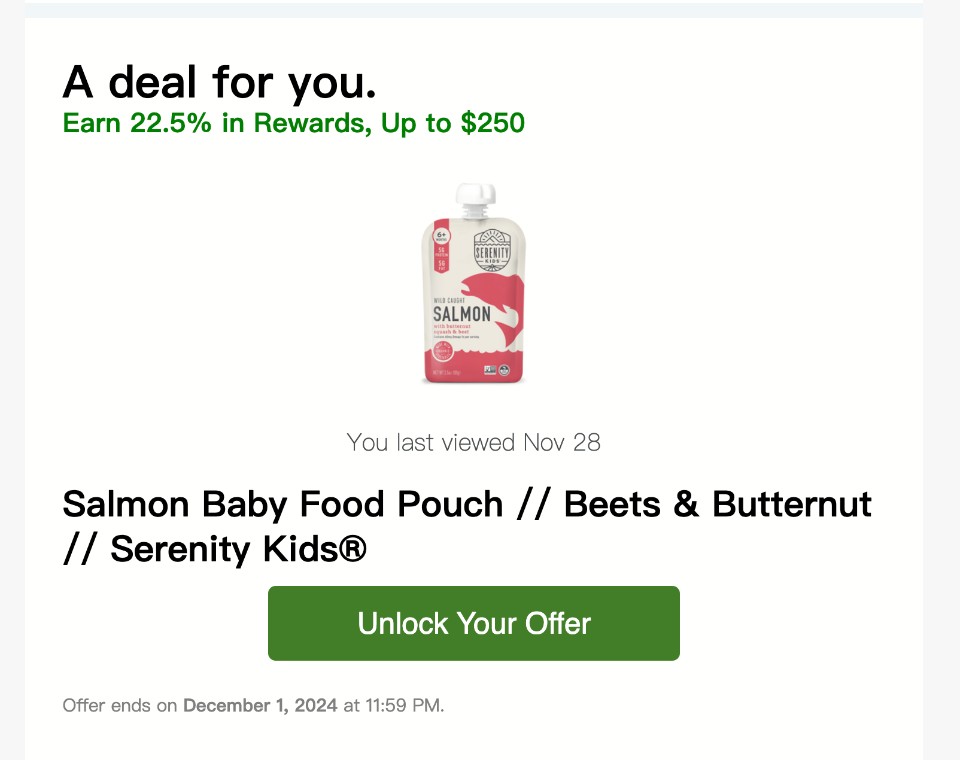The height and width of the screenshot is (760, 960).
Task: Click the 6+ months badge on pouch
Action: [441, 236]
